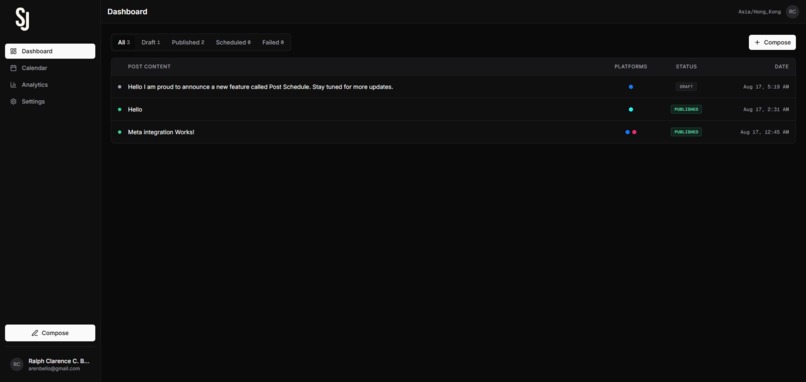
Task: Go to Analytics in sidebar
Action: tap(50, 85)
